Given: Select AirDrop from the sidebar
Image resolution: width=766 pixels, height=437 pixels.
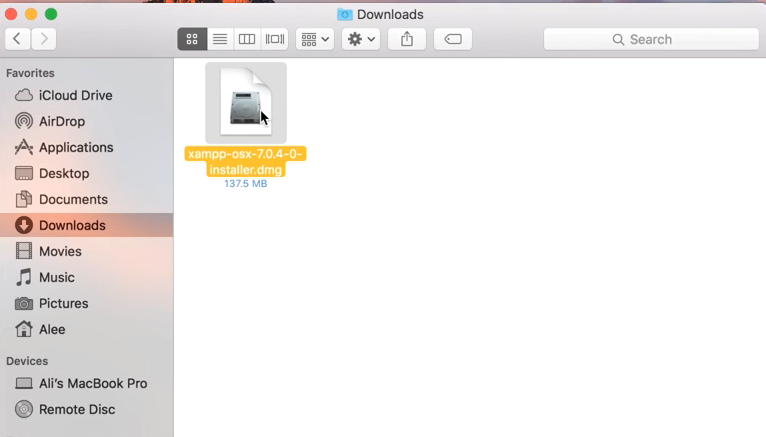Looking at the screenshot, I should pos(61,121).
